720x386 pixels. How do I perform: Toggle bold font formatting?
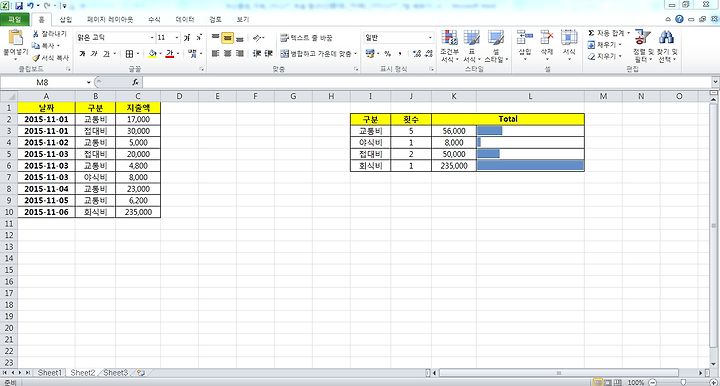point(82,54)
